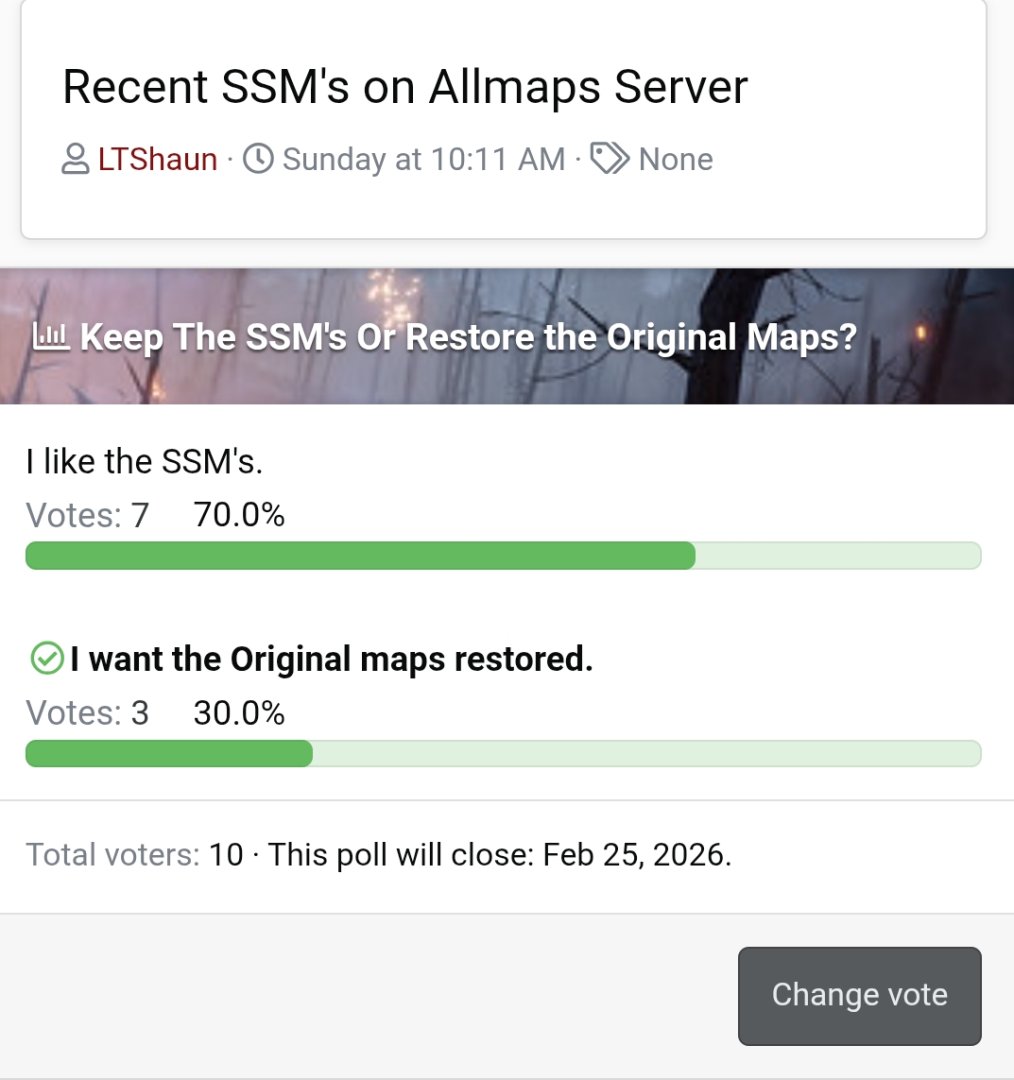1014x1080 pixels.
Task: Click the "None" tag label
Action: pyautogui.click(x=676, y=159)
